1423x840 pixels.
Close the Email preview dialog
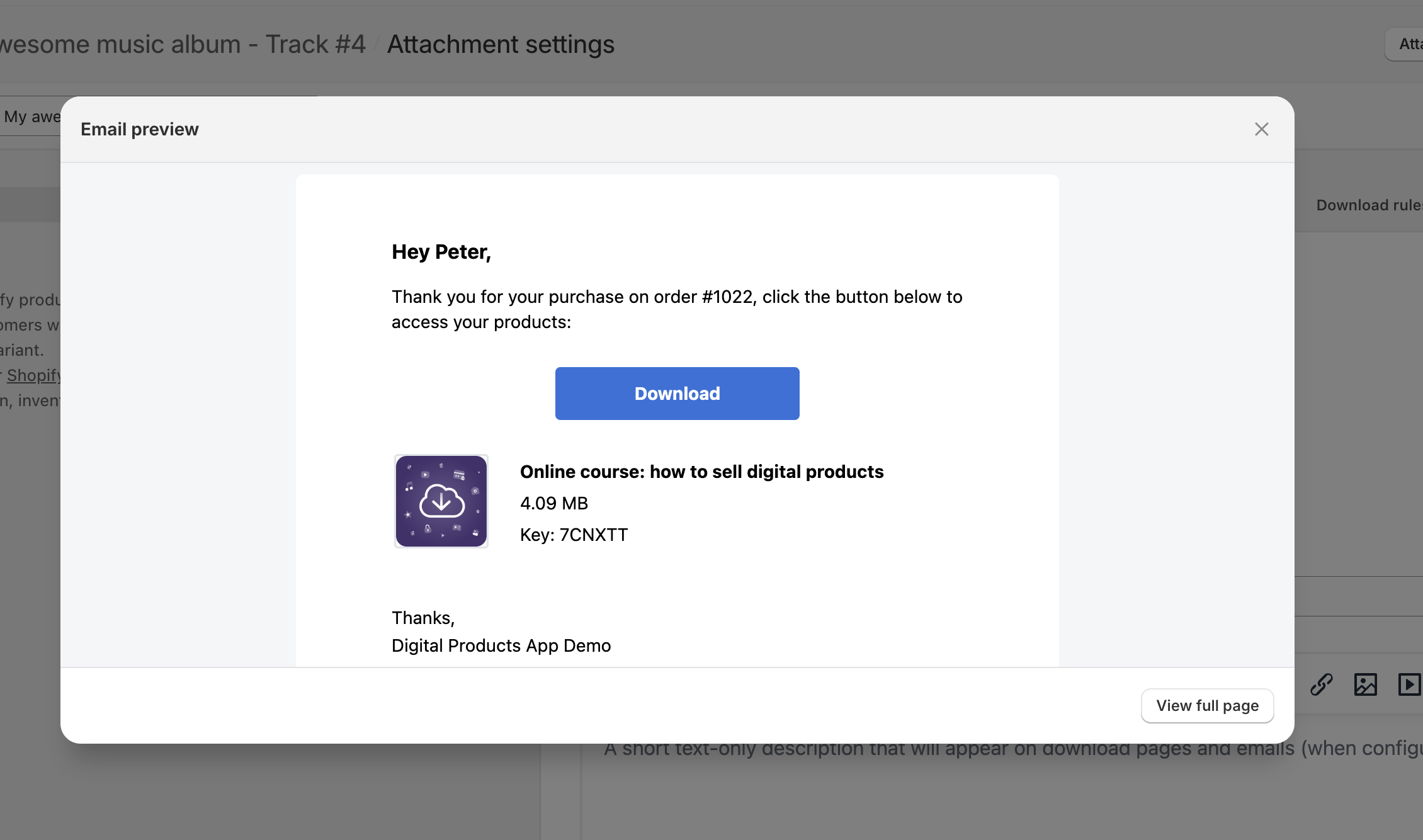(x=1261, y=128)
